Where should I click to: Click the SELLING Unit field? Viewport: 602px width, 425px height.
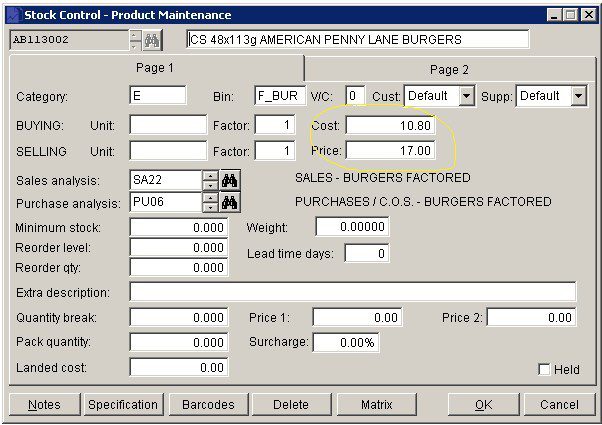coord(168,150)
